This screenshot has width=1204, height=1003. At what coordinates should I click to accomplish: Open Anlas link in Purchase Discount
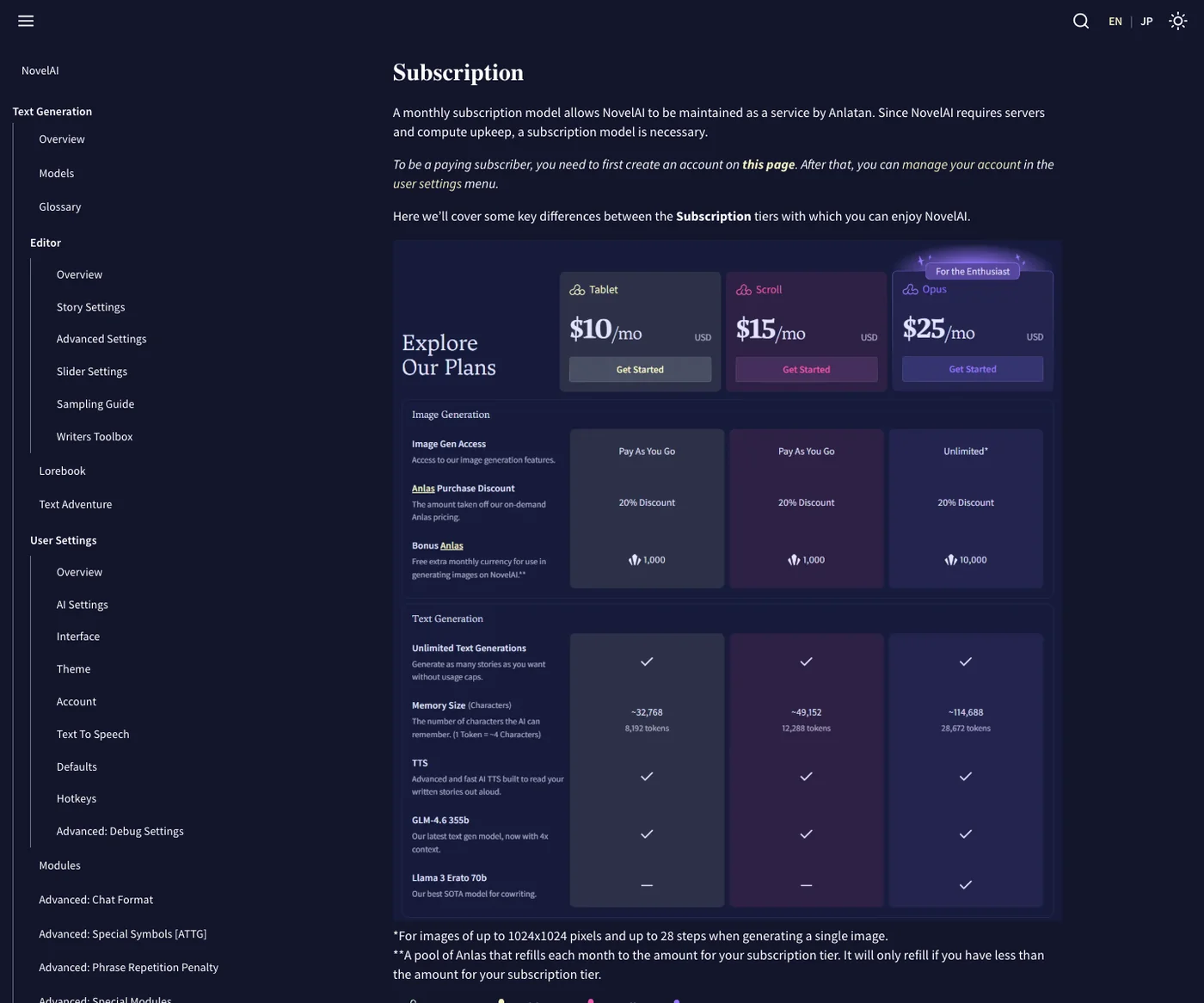pyautogui.click(x=423, y=489)
